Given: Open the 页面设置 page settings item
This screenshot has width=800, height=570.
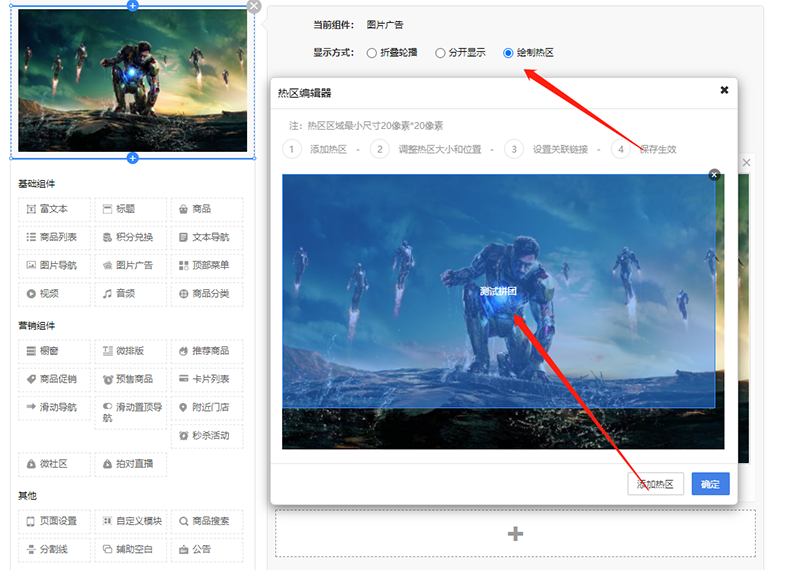Looking at the screenshot, I should (x=54, y=521).
